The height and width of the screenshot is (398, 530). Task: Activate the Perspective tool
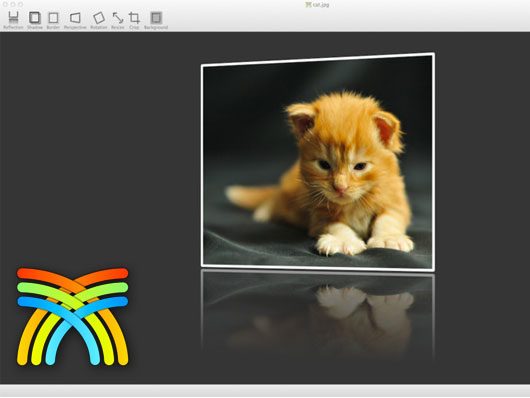pos(75,20)
